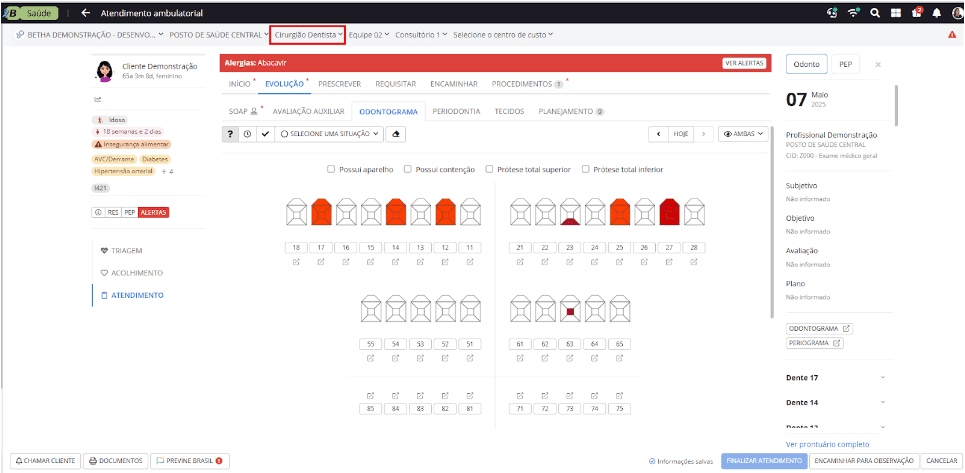
Task: Tick the Prótese total superior checkbox
Action: [x=489, y=169]
